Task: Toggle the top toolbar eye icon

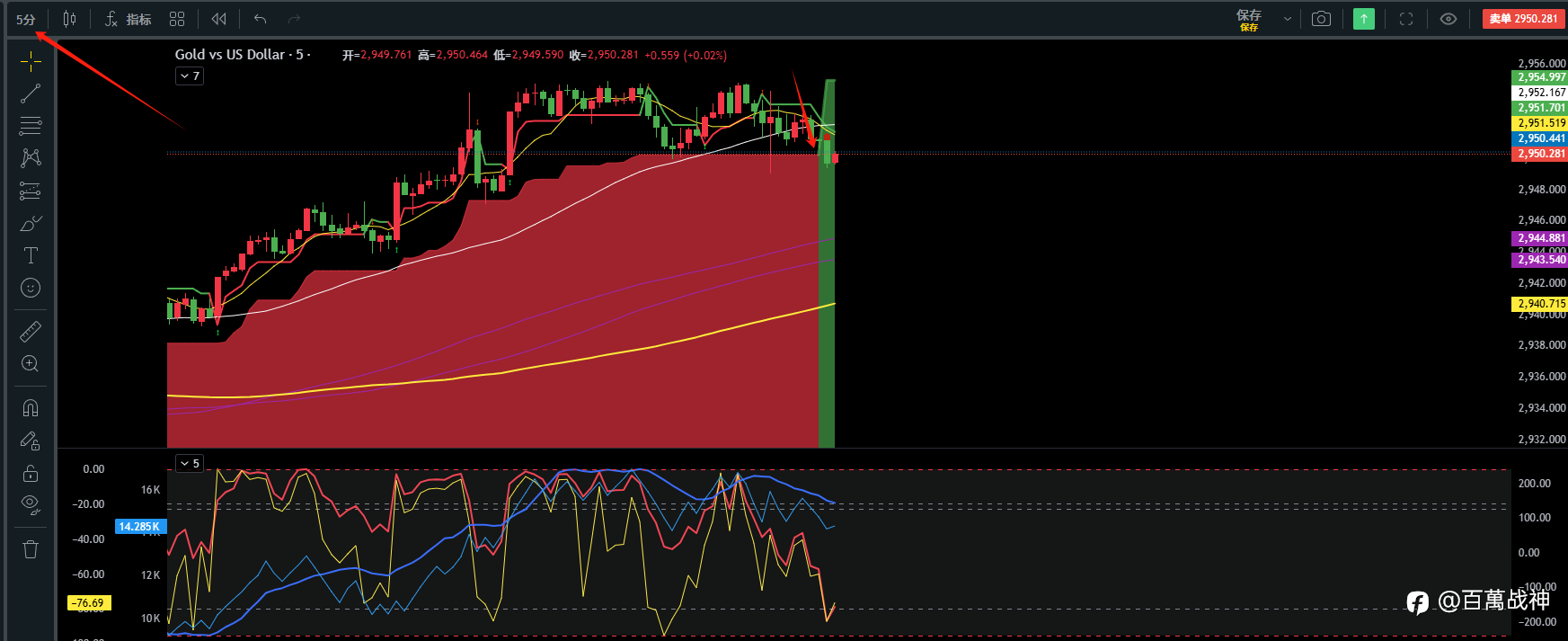Action: click(1448, 19)
